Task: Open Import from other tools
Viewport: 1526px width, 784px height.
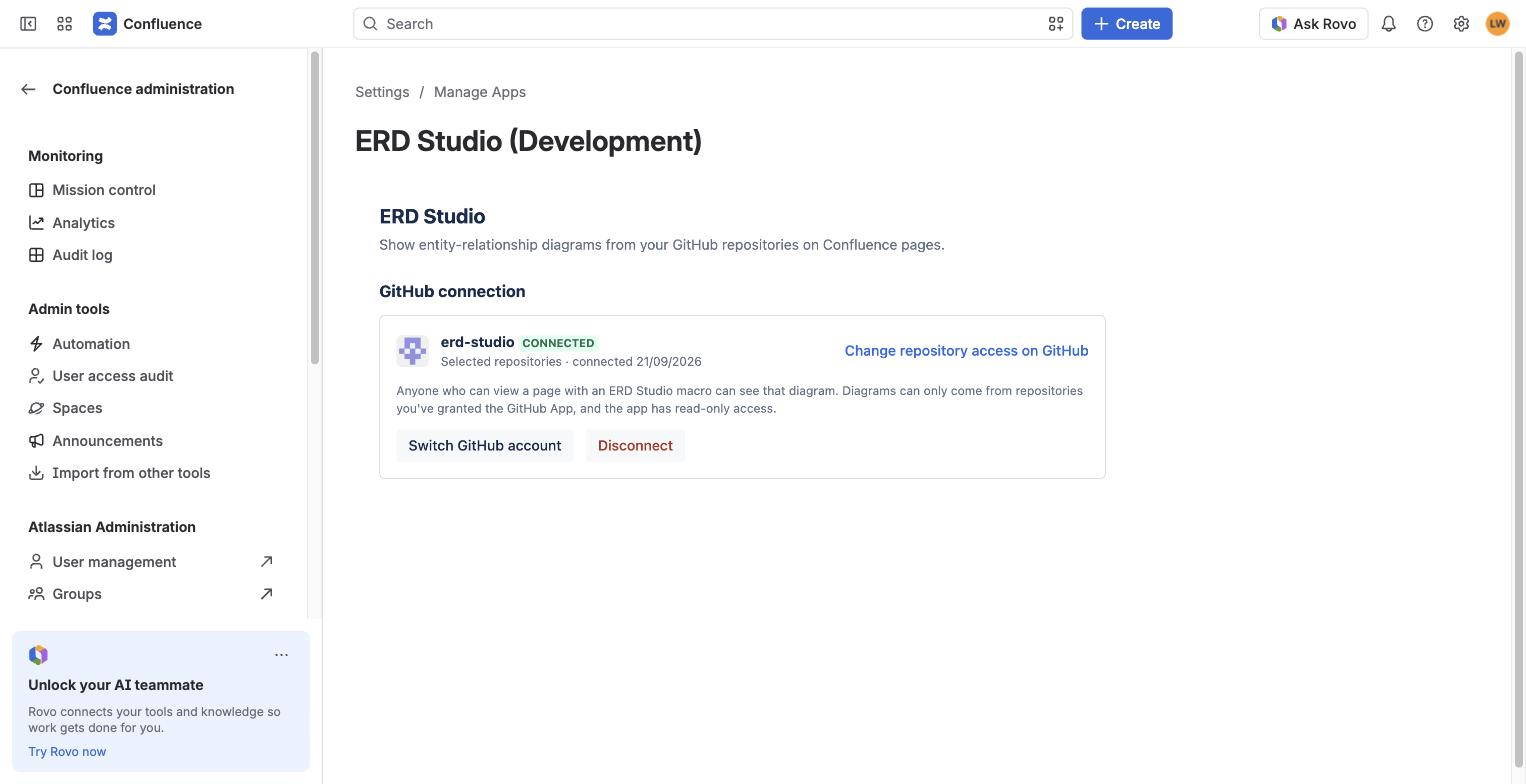Action: point(131,473)
